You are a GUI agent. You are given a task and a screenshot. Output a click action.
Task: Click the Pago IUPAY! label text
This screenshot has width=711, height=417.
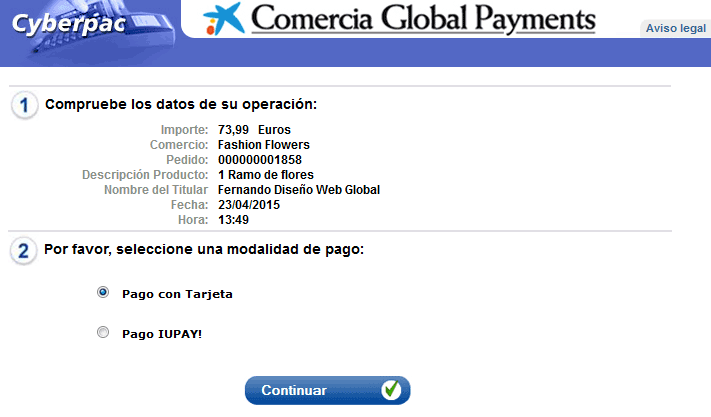pos(162,333)
